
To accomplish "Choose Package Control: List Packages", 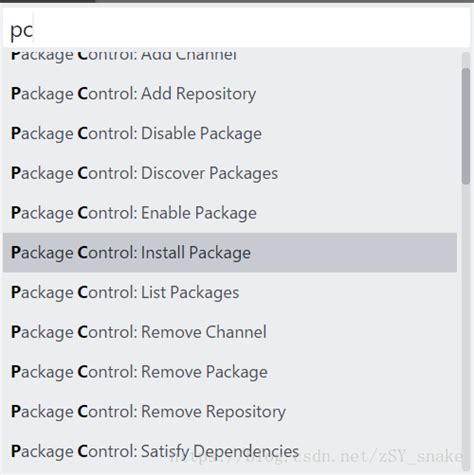I will point(230,292).
